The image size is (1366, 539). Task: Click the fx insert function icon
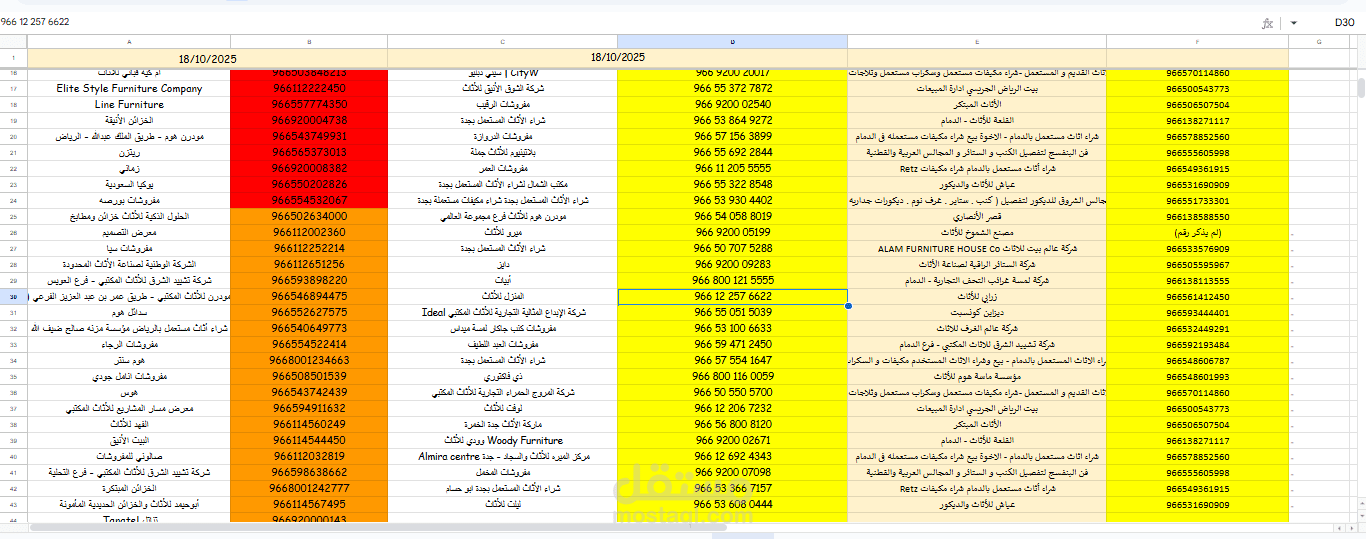[x=1268, y=23]
